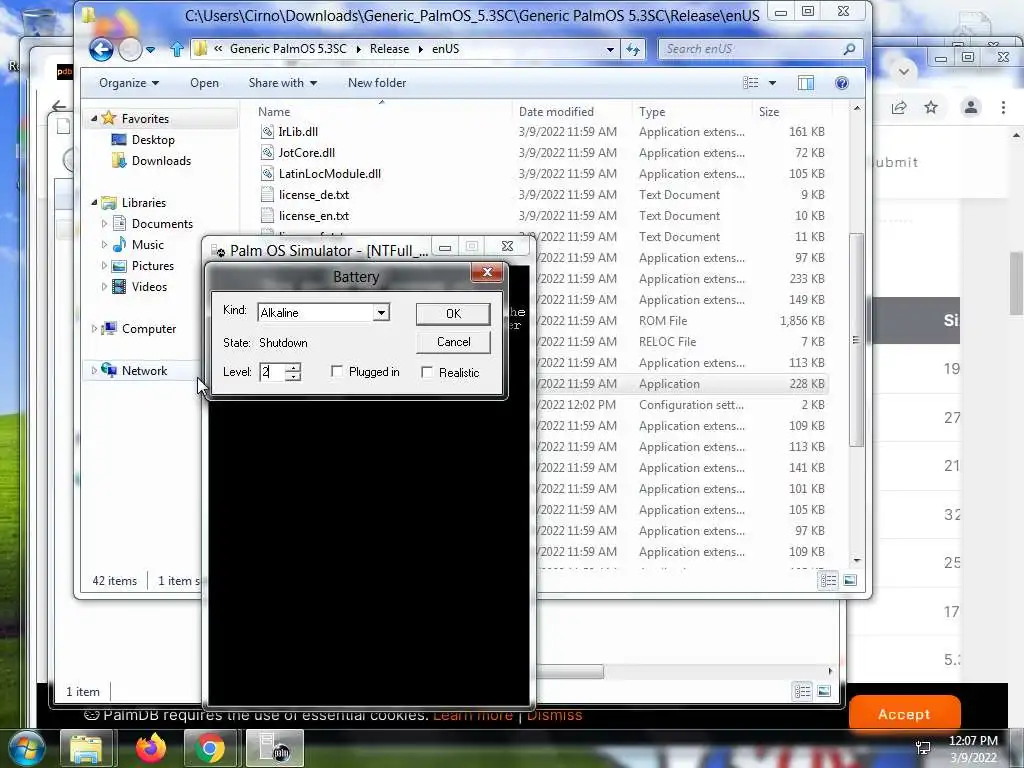Cancel the Battery dialog
The image size is (1024, 768).
point(453,342)
